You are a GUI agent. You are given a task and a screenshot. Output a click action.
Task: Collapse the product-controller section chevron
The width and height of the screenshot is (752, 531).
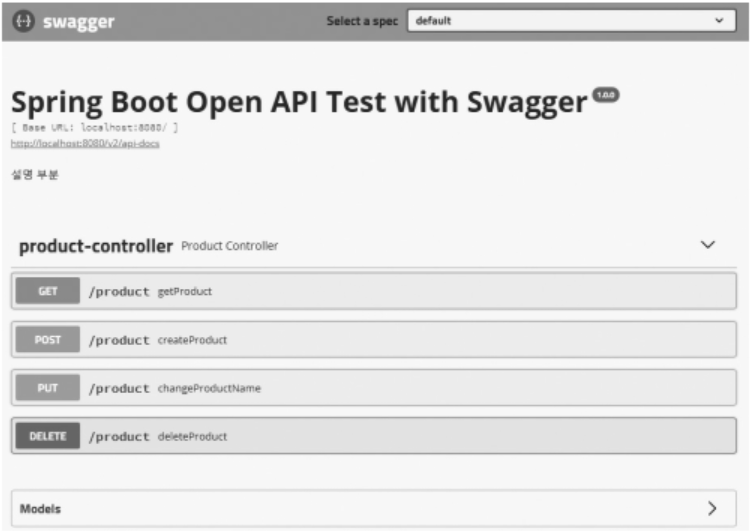coord(707,245)
